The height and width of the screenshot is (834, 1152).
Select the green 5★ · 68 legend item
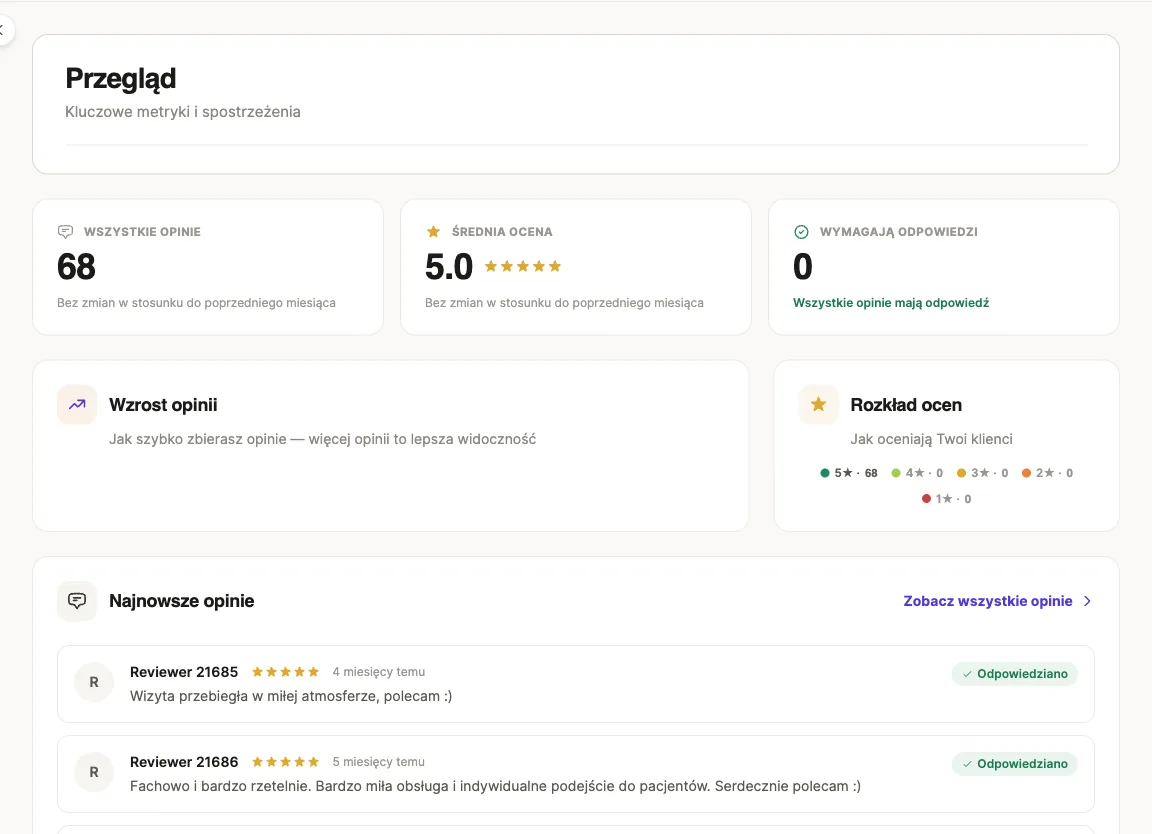849,473
